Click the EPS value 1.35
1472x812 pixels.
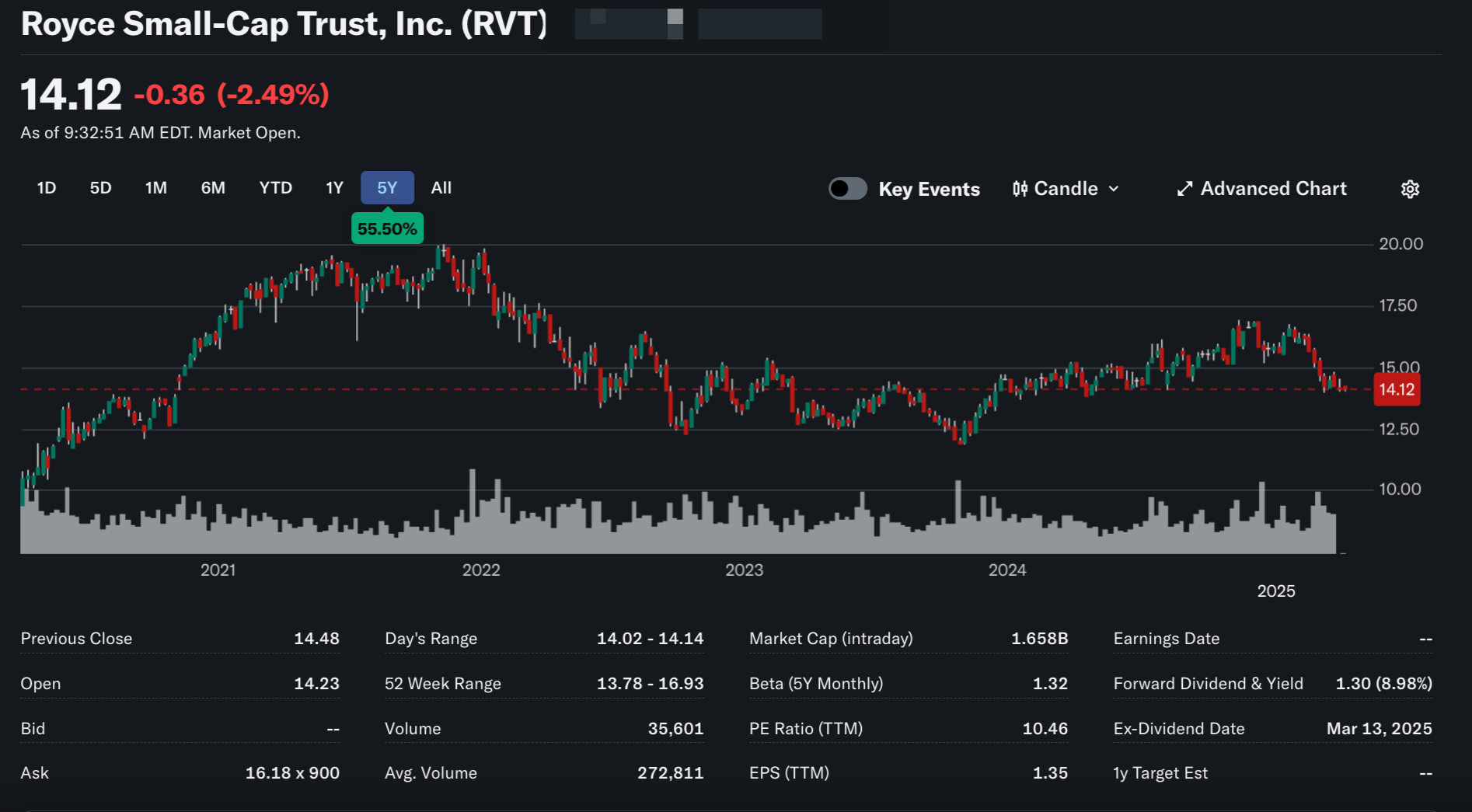pos(1050,773)
